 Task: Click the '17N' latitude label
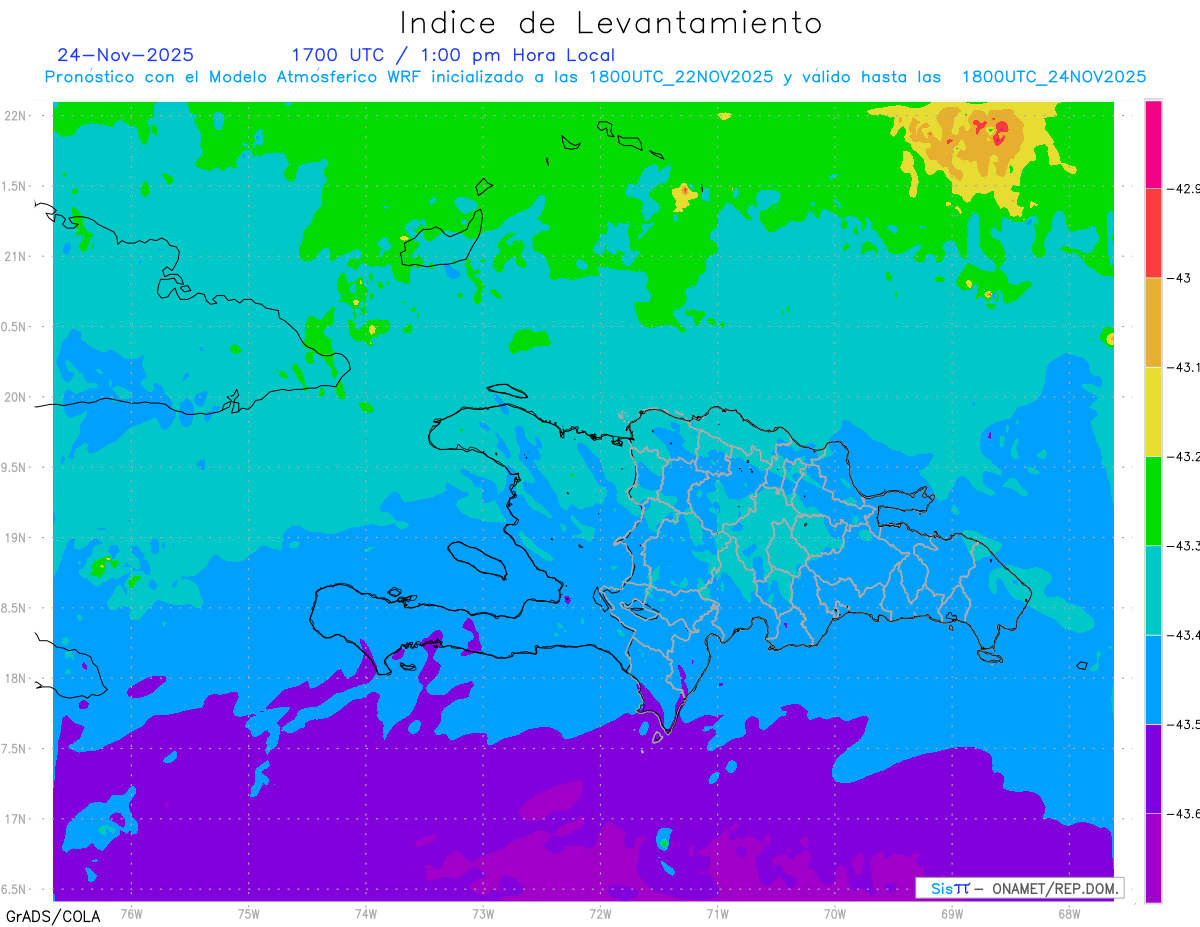pyautogui.click(x=17, y=819)
